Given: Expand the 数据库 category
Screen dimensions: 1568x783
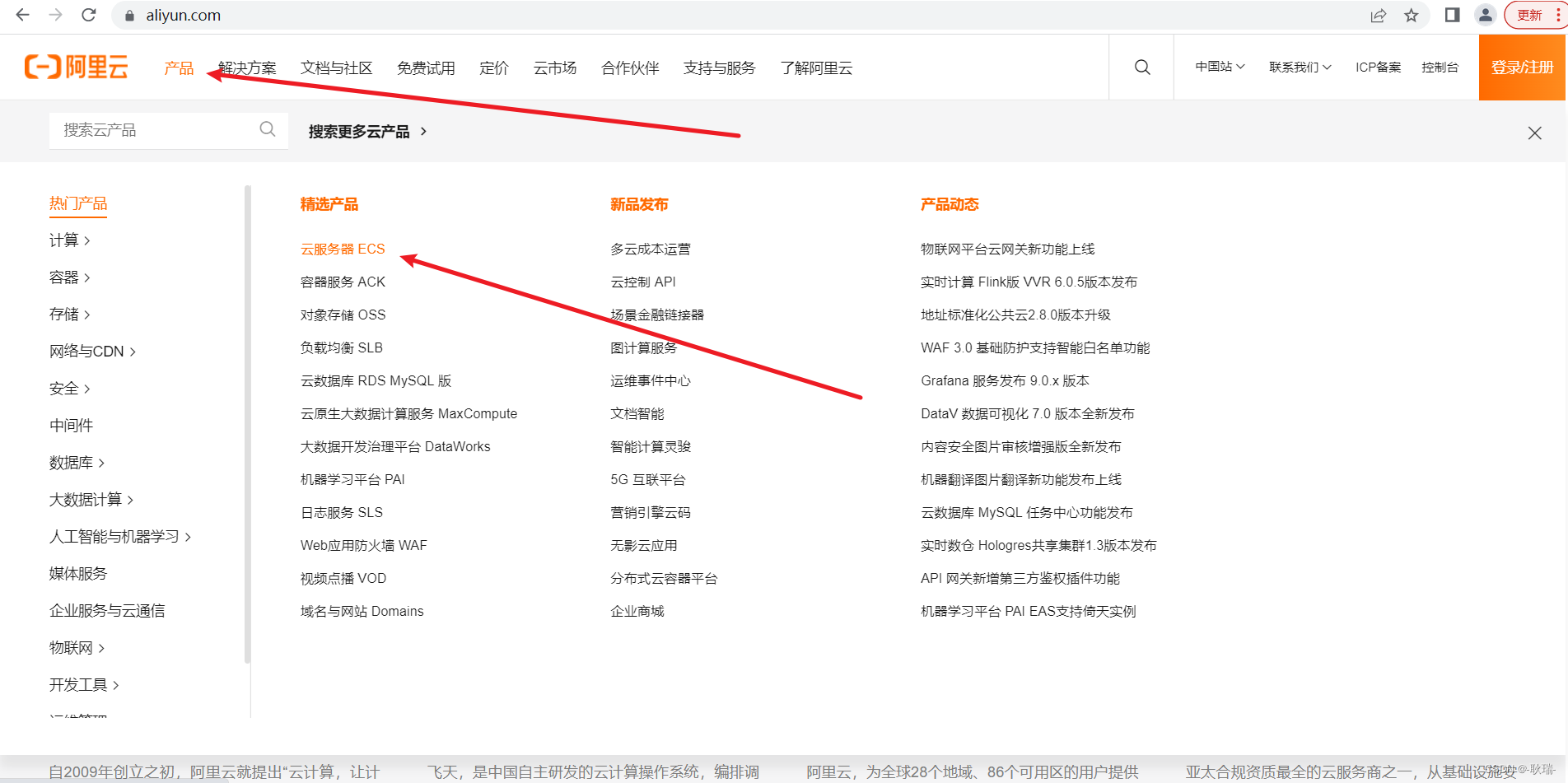Looking at the screenshot, I should [x=77, y=463].
